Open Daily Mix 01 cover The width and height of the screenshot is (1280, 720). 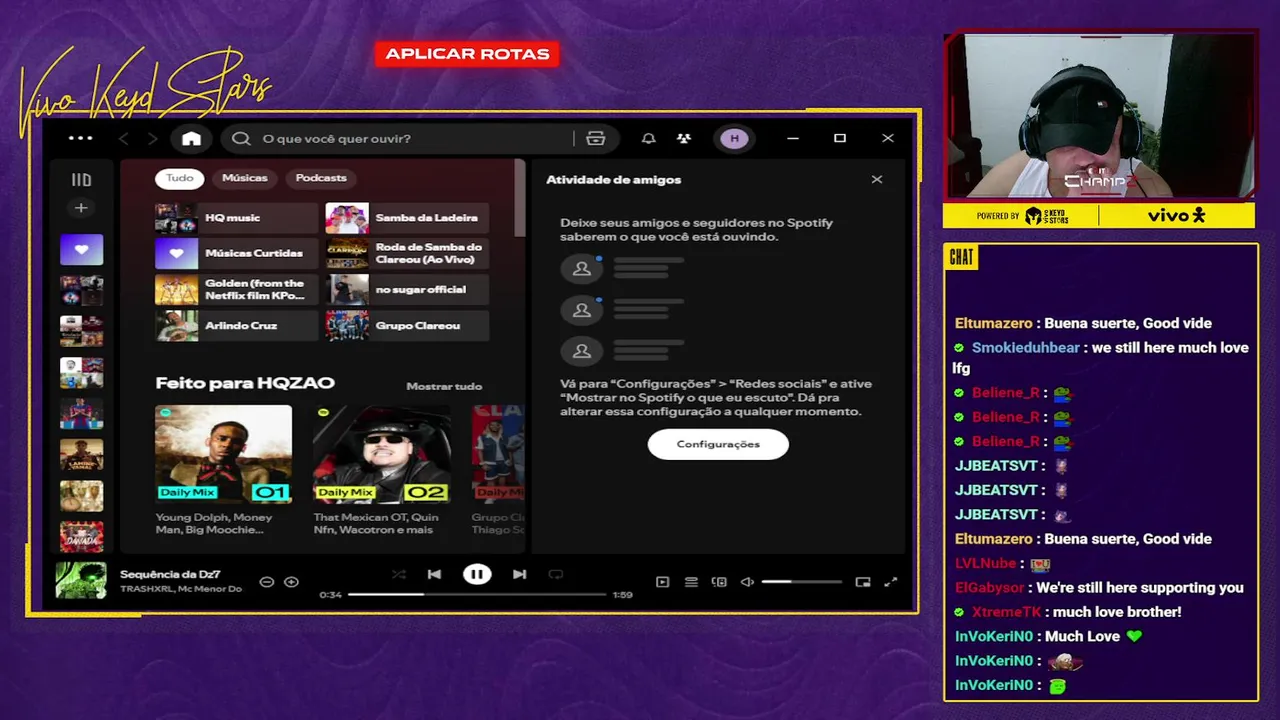(223, 454)
